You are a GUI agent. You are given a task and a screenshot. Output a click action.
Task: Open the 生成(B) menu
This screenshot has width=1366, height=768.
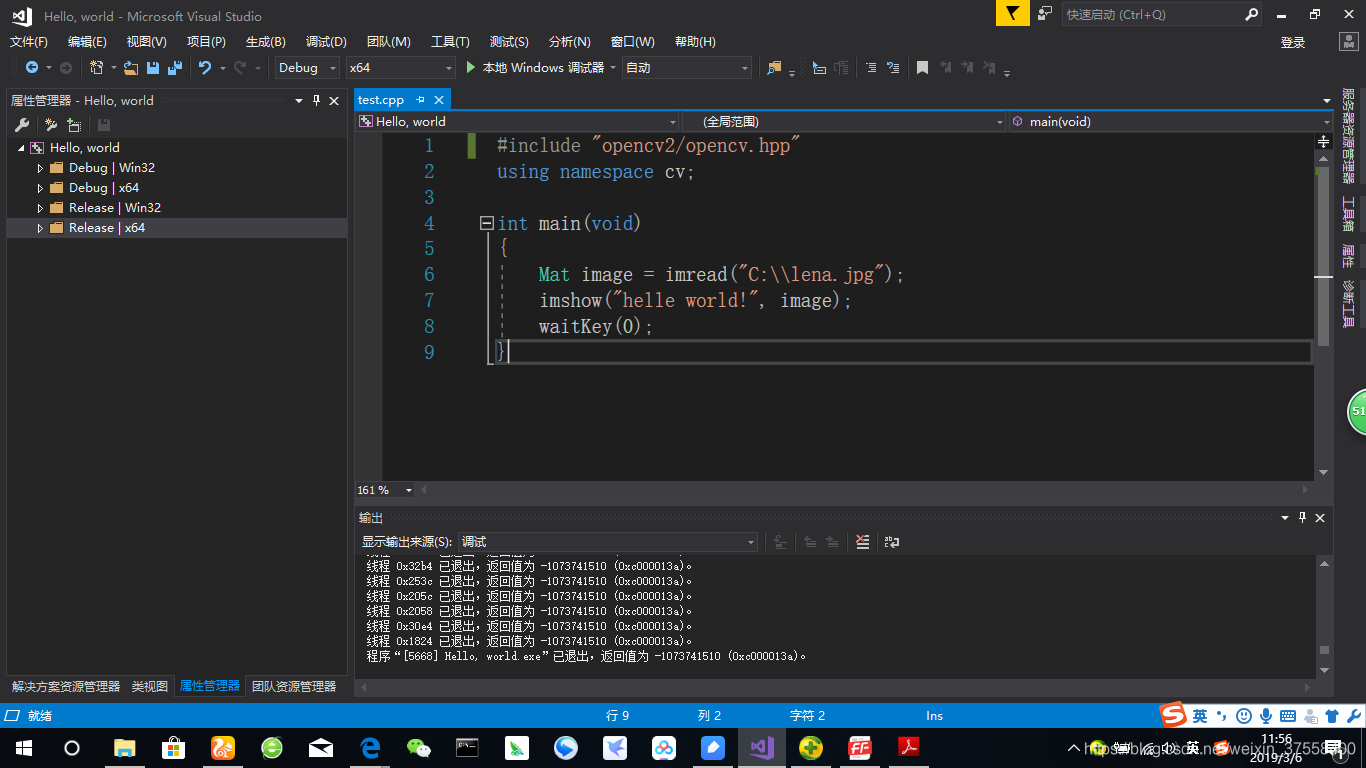pos(266,41)
